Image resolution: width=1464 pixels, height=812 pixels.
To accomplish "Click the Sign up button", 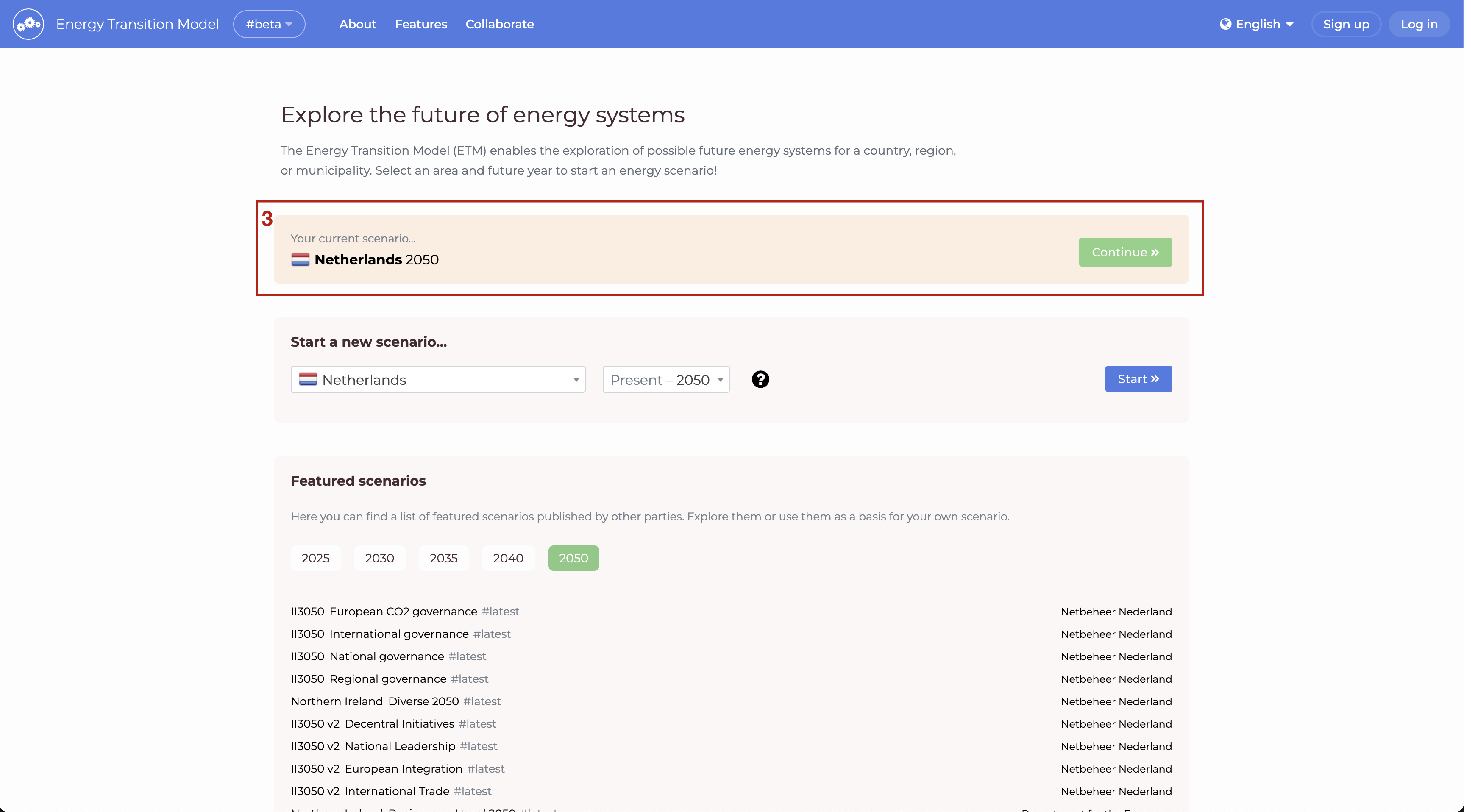I will [x=1346, y=24].
